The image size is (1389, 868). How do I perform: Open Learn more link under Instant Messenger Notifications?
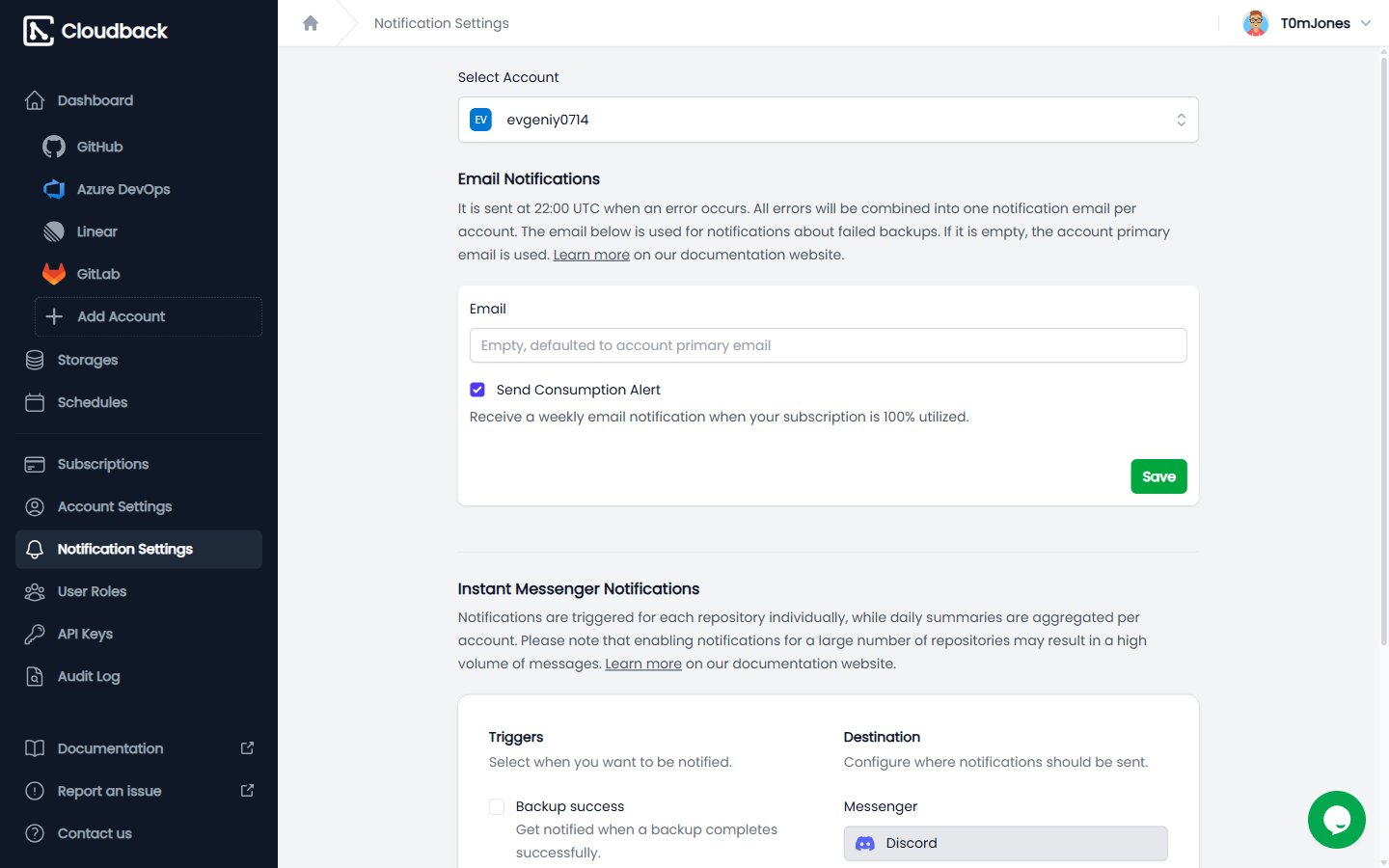click(x=643, y=664)
